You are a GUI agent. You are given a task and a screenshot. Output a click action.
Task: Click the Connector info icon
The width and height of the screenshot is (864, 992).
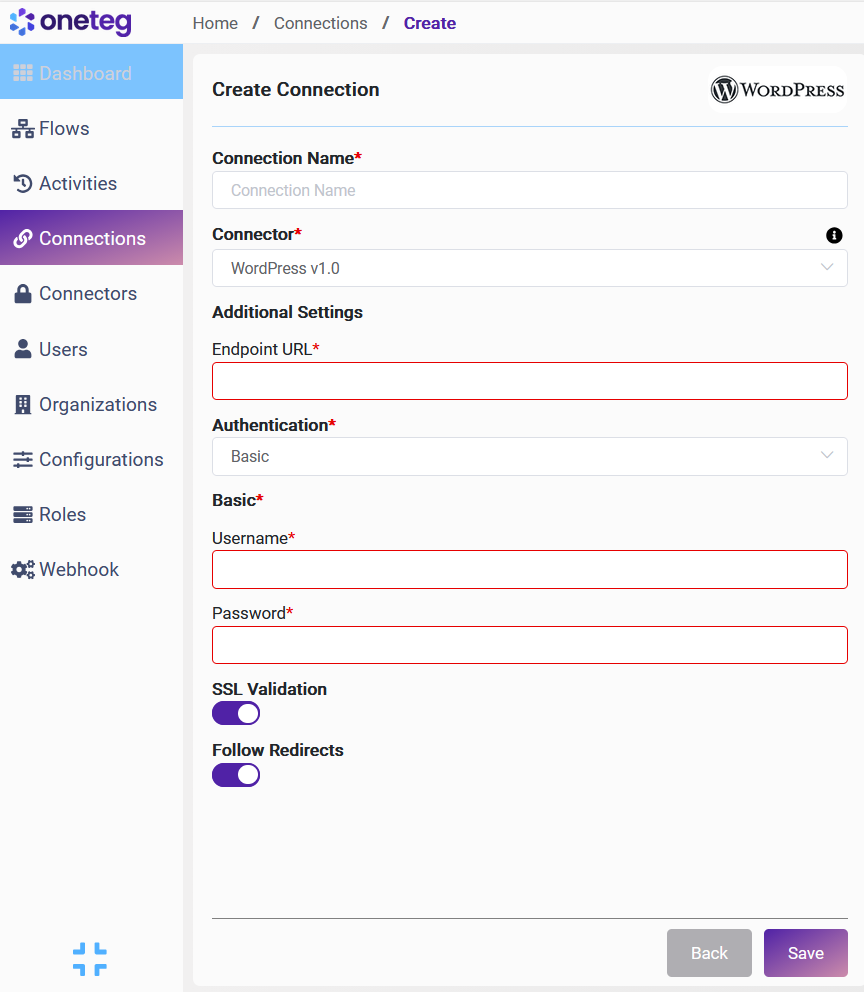(x=834, y=236)
